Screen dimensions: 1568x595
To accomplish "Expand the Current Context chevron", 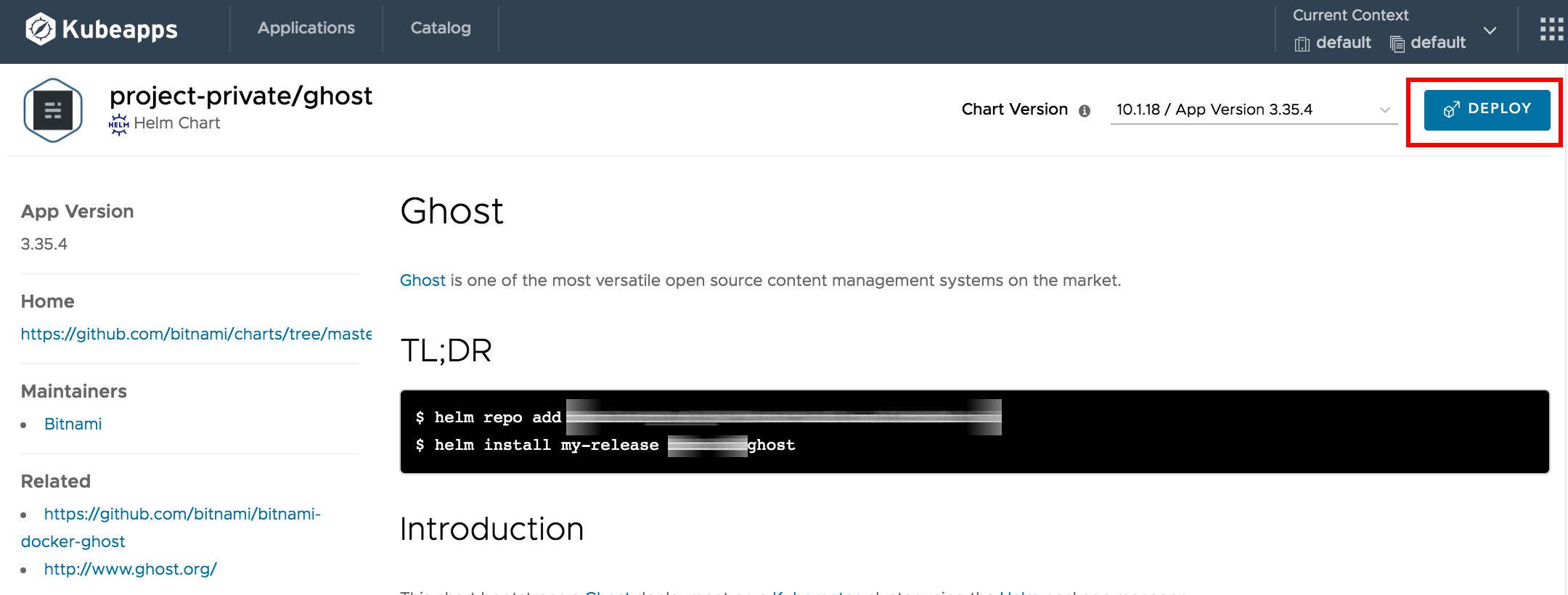I will (1490, 31).
